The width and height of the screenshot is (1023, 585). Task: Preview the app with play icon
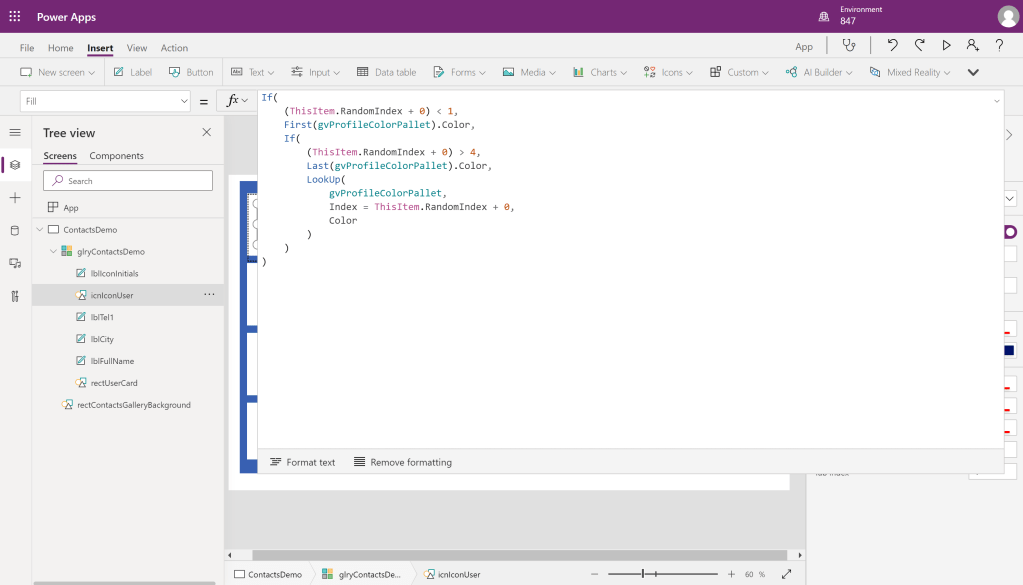click(946, 46)
